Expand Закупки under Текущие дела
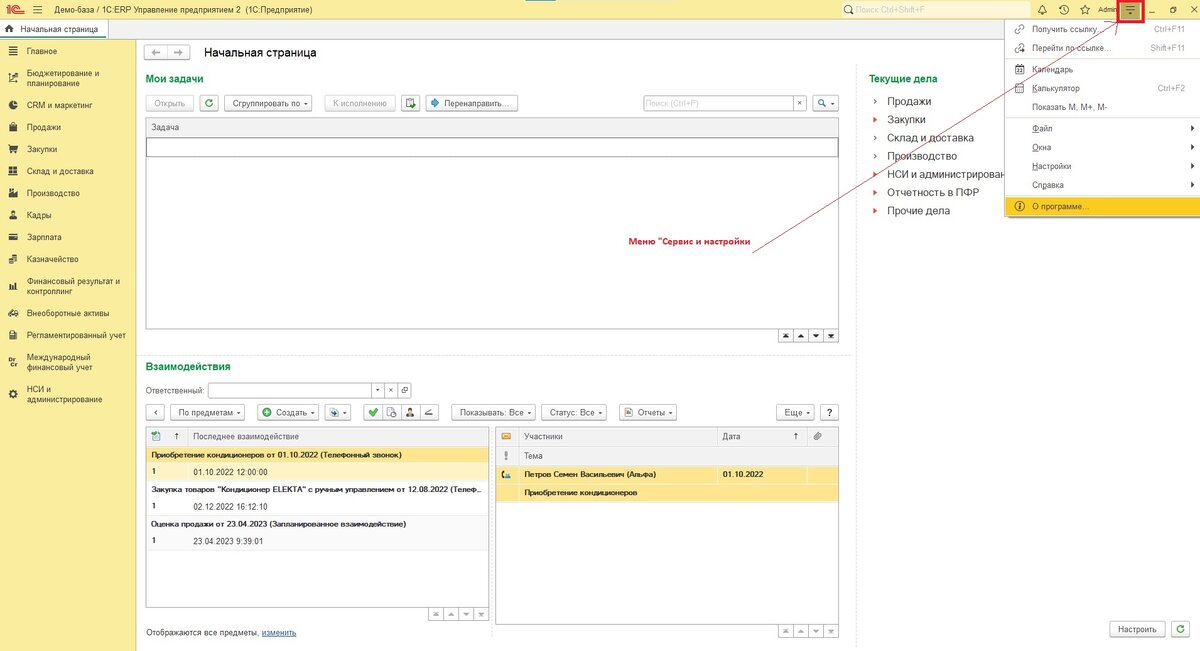Screen dimensions: 1200x651 pos(875,120)
